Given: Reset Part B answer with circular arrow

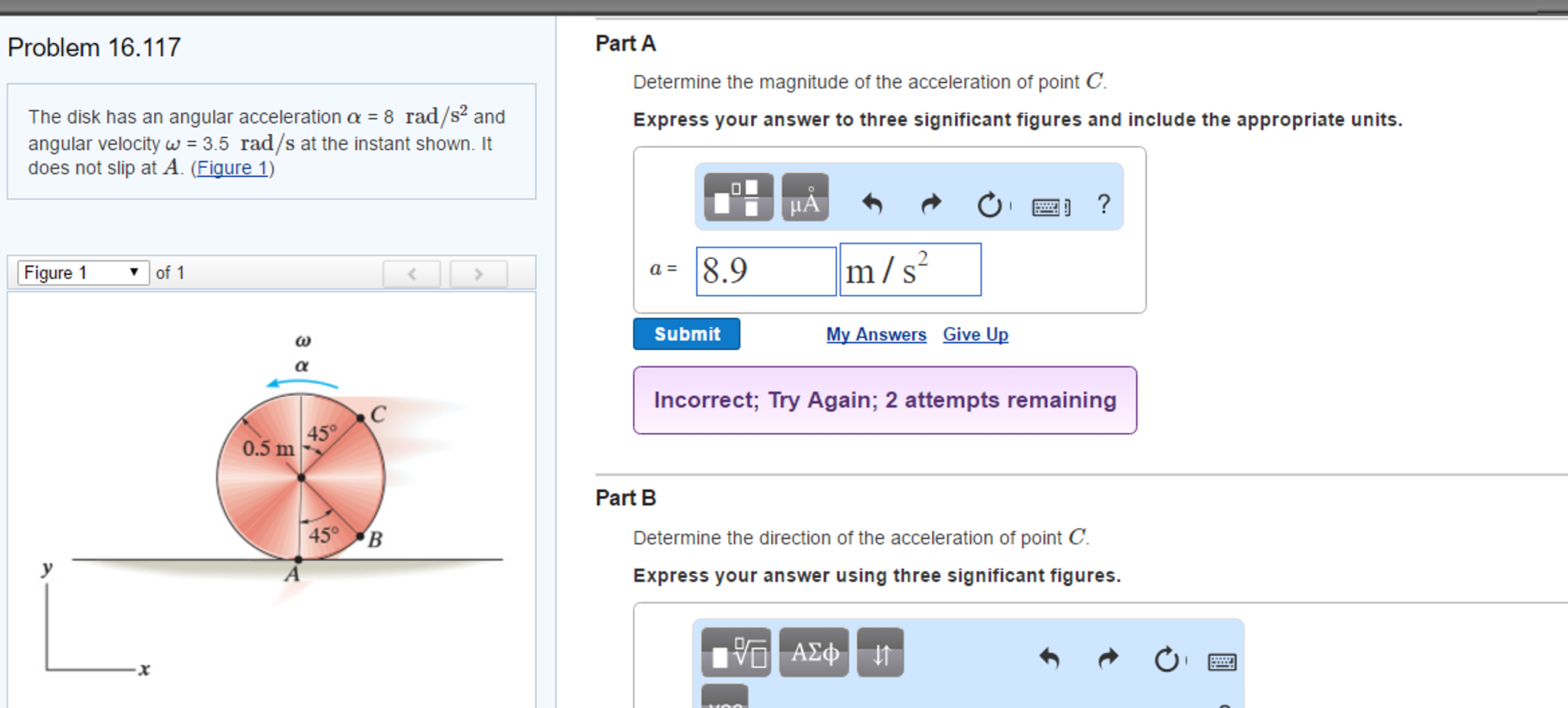Looking at the screenshot, I should point(1166,659).
